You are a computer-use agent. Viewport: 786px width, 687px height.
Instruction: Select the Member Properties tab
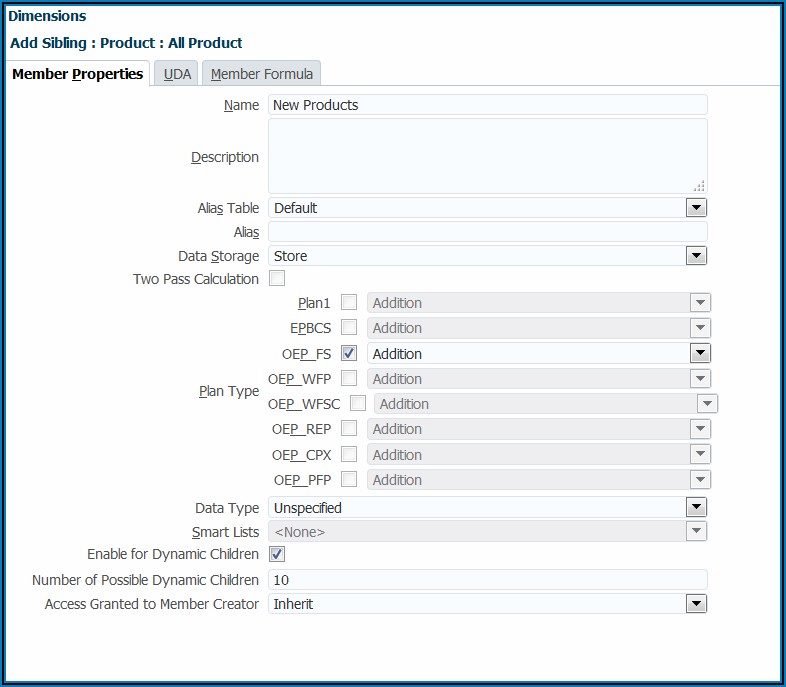coord(77,74)
